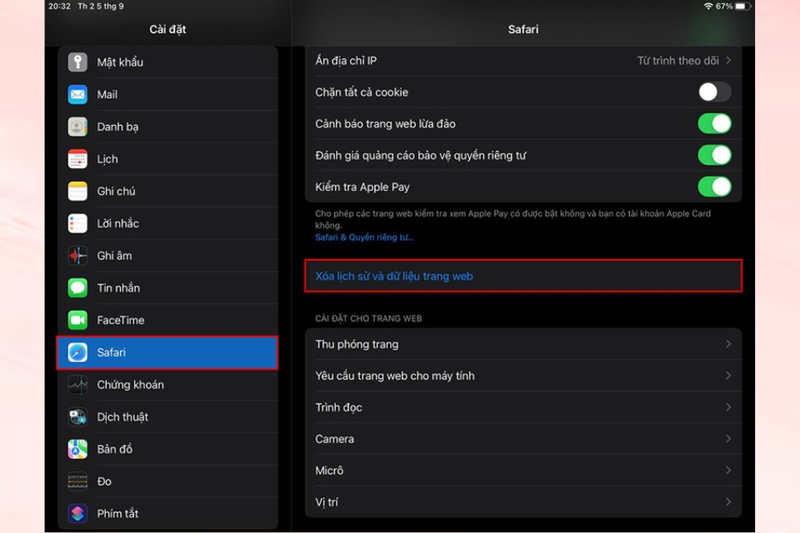Open Thu phóng trang chevron

[x=729, y=344]
